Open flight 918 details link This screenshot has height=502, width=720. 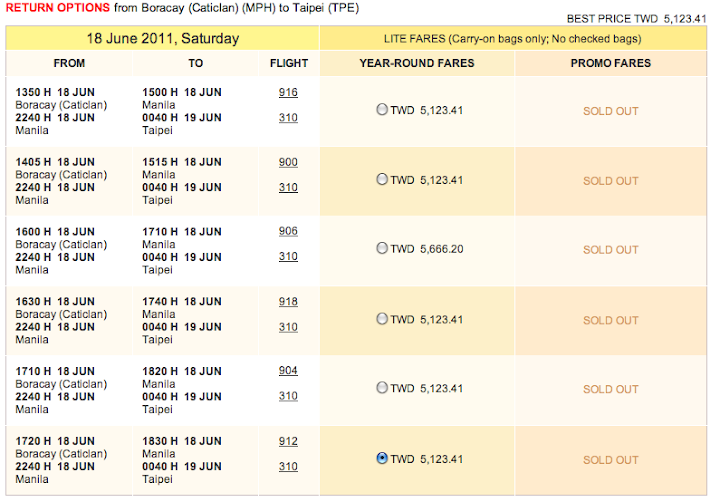click(x=288, y=302)
